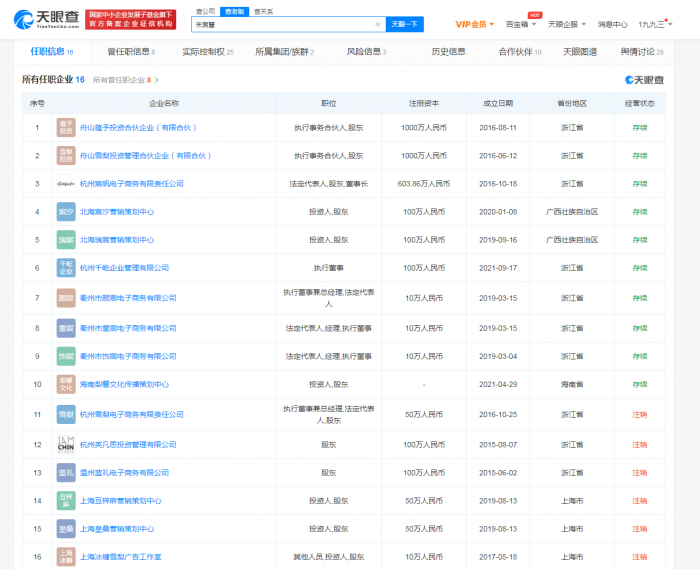Click the 千屹企业 badge icon in row 6

tap(65, 269)
